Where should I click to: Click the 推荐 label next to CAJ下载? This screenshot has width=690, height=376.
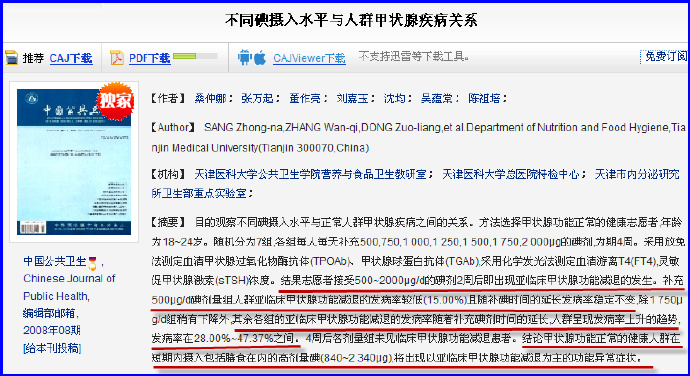point(33,58)
